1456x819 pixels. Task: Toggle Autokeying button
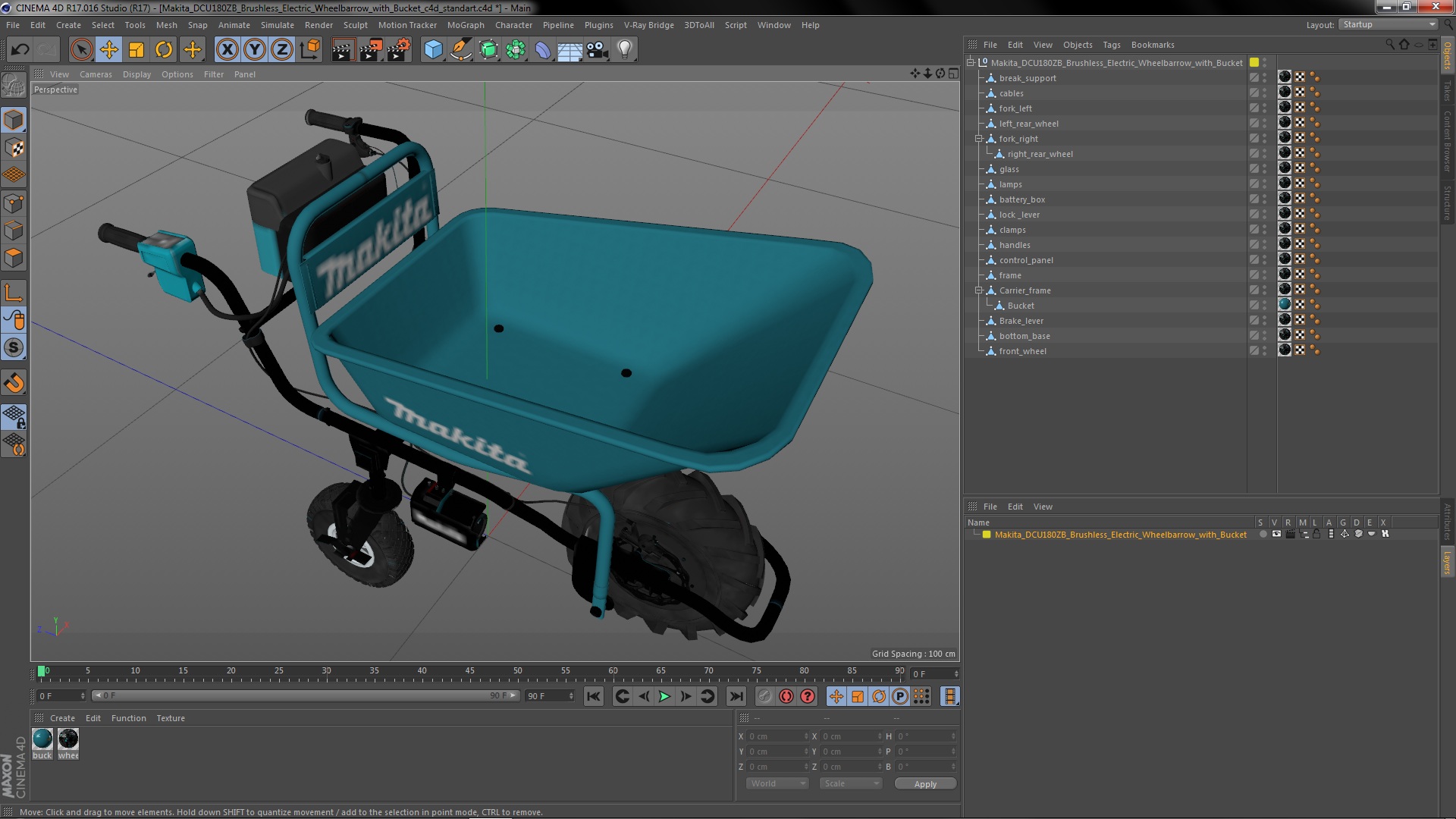(786, 696)
